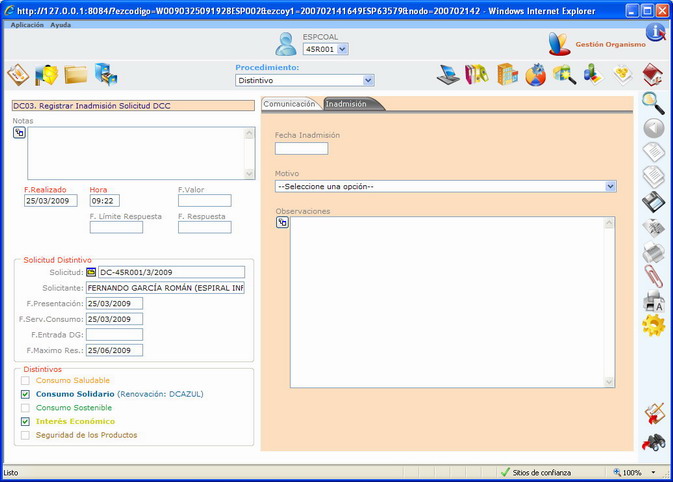Click the printer with letter A icon
Viewport: 673px width, 482px height.
click(654, 301)
